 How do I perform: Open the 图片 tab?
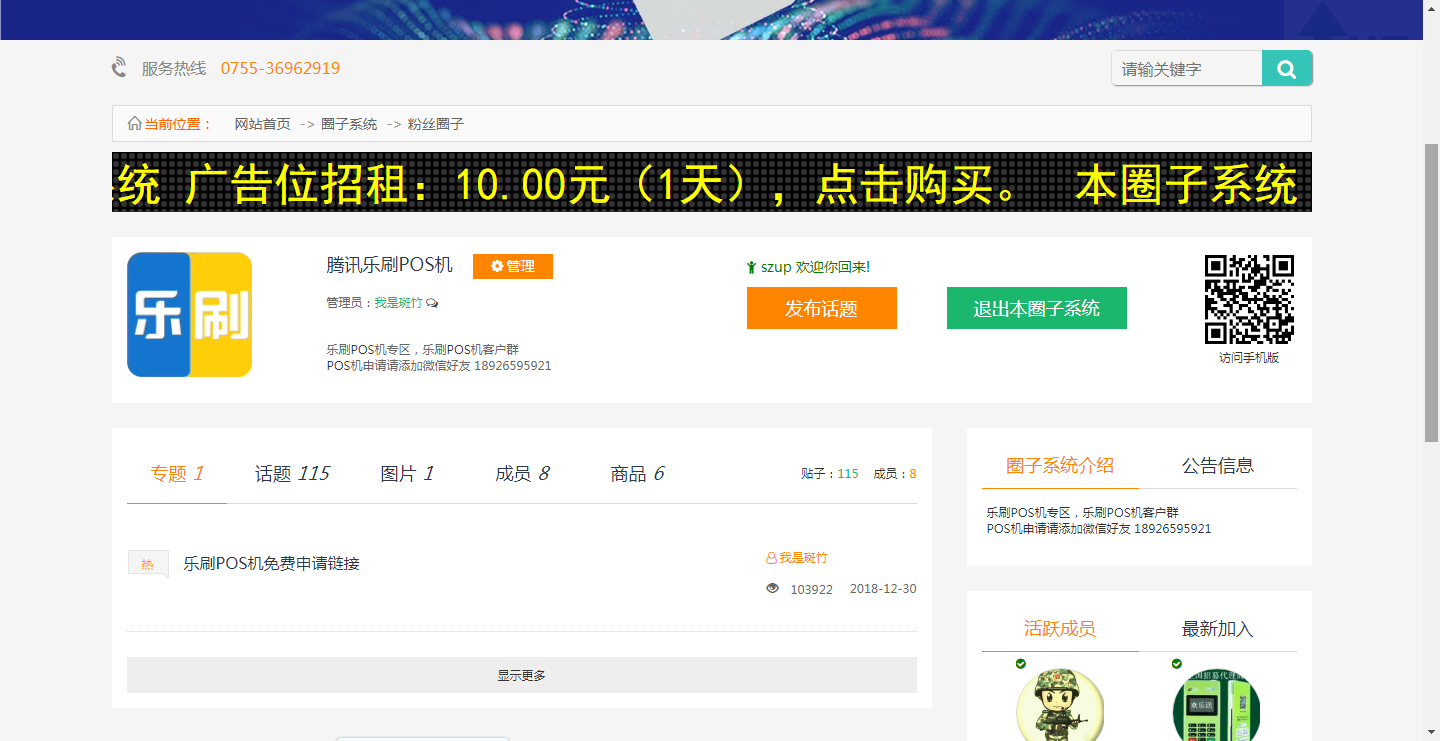407,474
